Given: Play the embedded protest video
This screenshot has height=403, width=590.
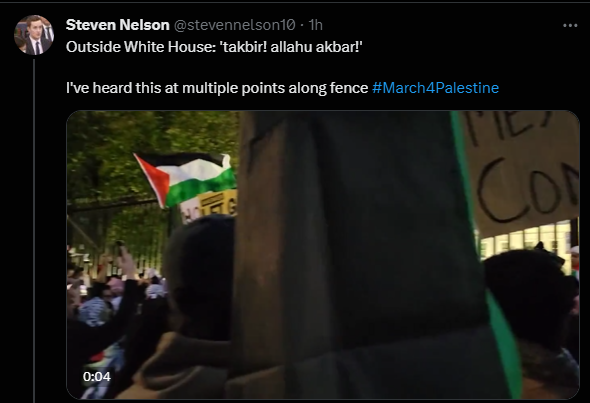Looking at the screenshot, I should [x=323, y=255].
